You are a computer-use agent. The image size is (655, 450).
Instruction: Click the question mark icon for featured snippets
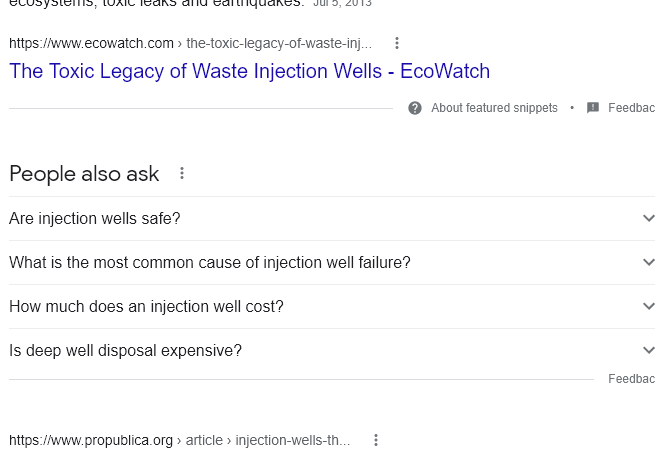415,108
